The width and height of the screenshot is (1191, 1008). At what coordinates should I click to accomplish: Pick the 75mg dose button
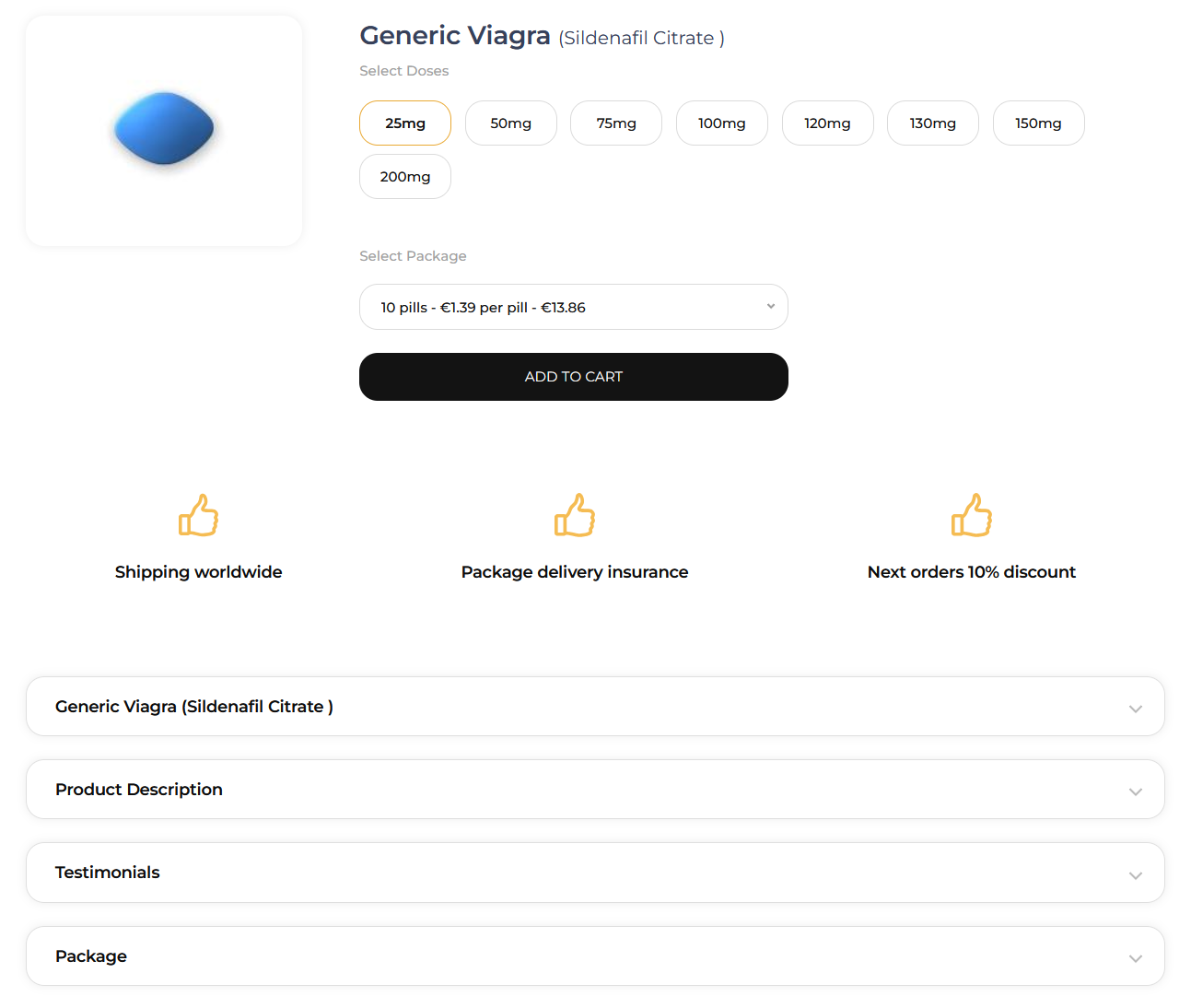[x=616, y=123]
